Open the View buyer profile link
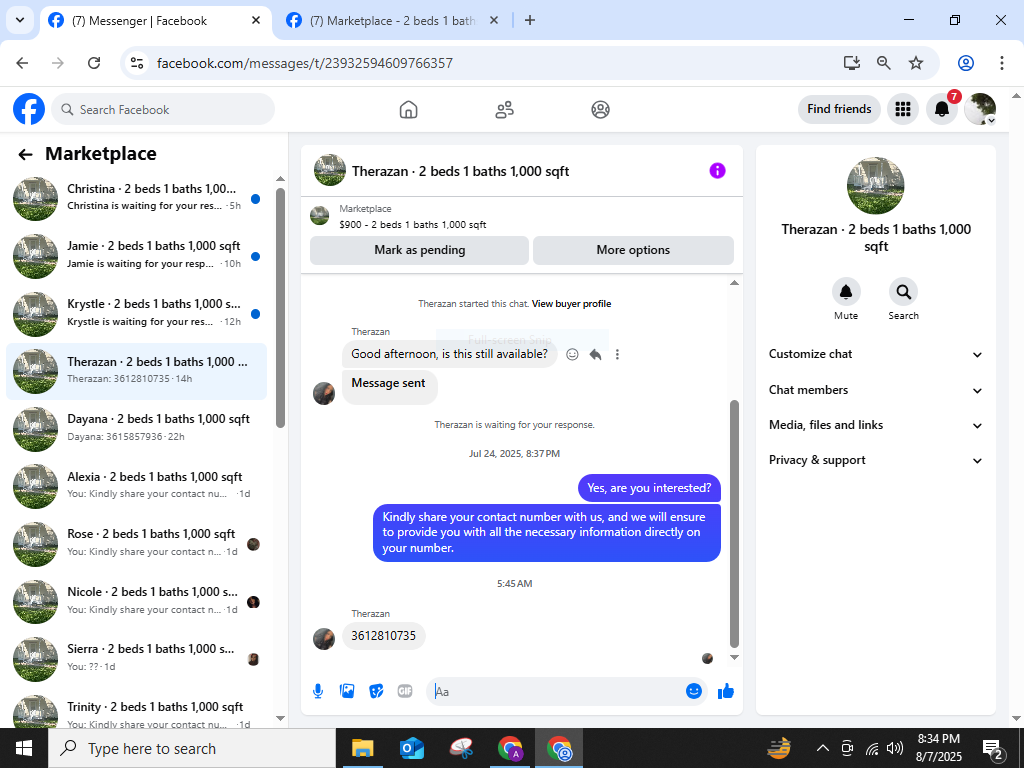This screenshot has width=1024, height=768. 571,304
